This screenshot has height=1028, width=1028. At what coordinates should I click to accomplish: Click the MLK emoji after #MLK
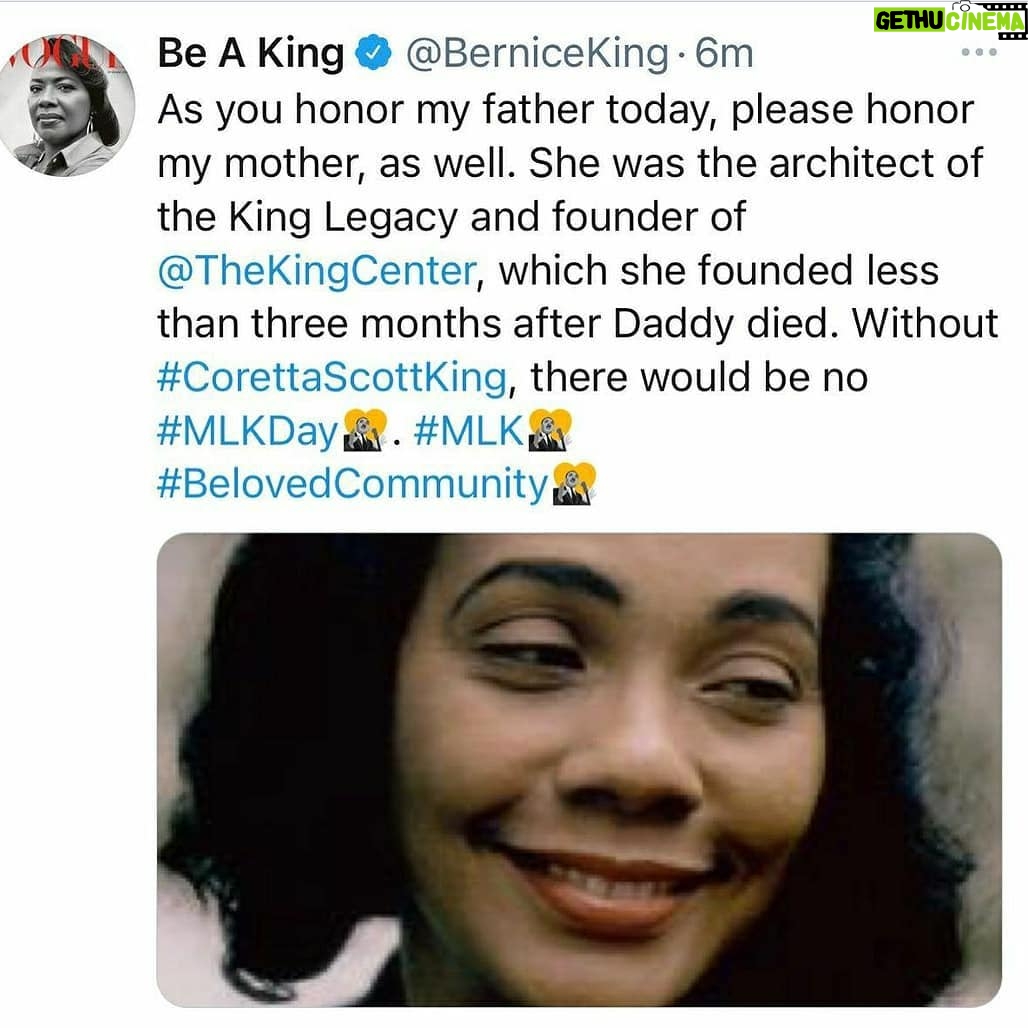(x=549, y=429)
